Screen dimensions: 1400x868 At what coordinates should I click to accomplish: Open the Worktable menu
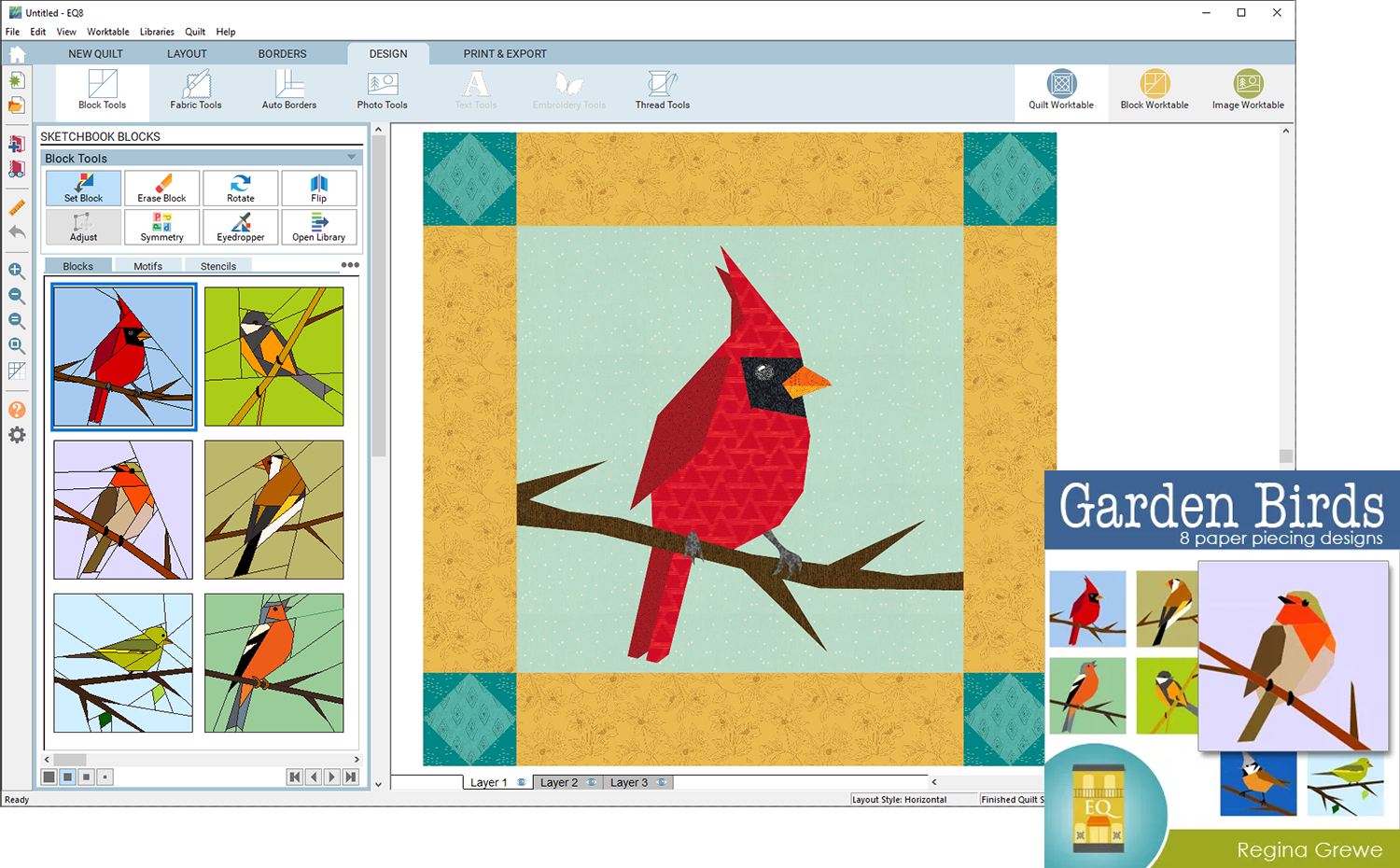pos(108,32)
